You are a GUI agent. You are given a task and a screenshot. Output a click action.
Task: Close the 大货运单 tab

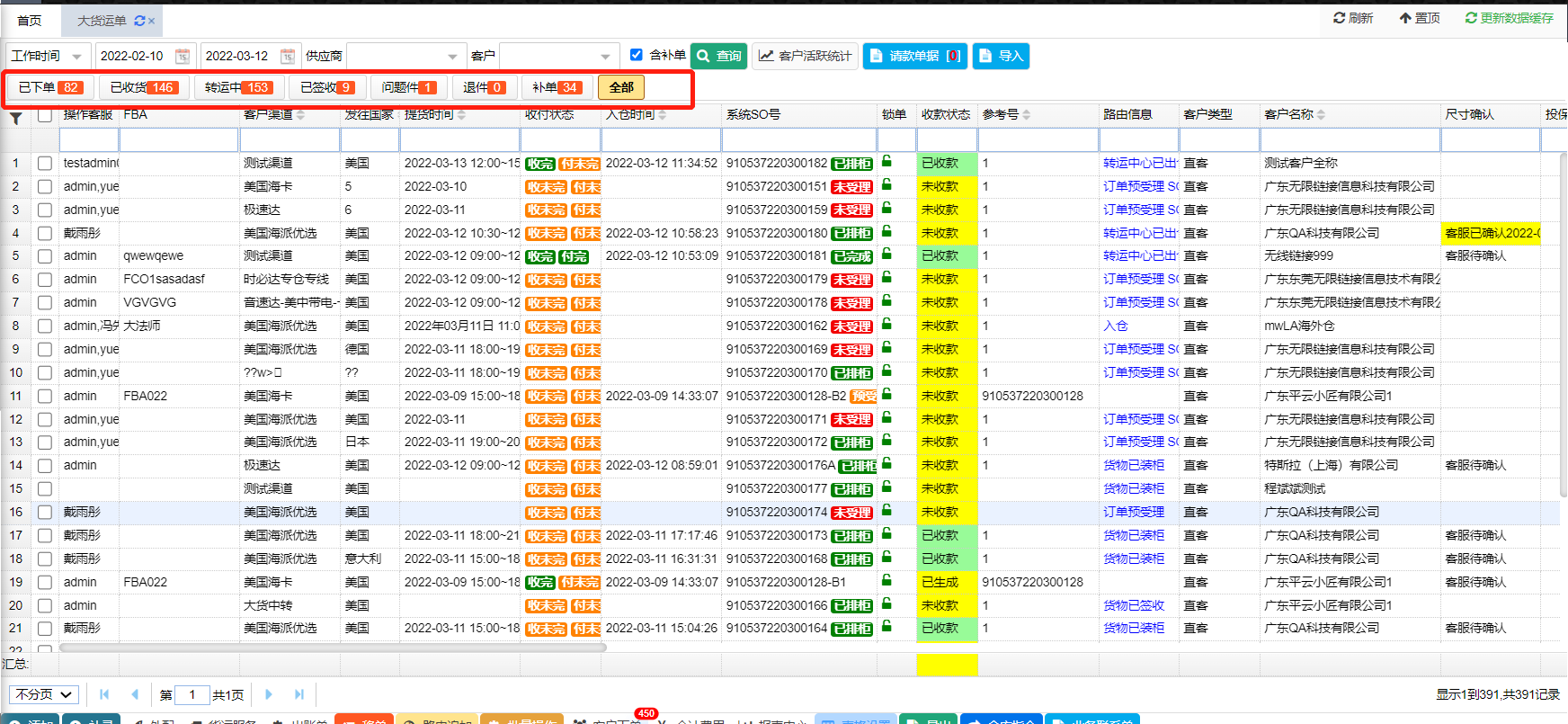(x=152, y=21)
